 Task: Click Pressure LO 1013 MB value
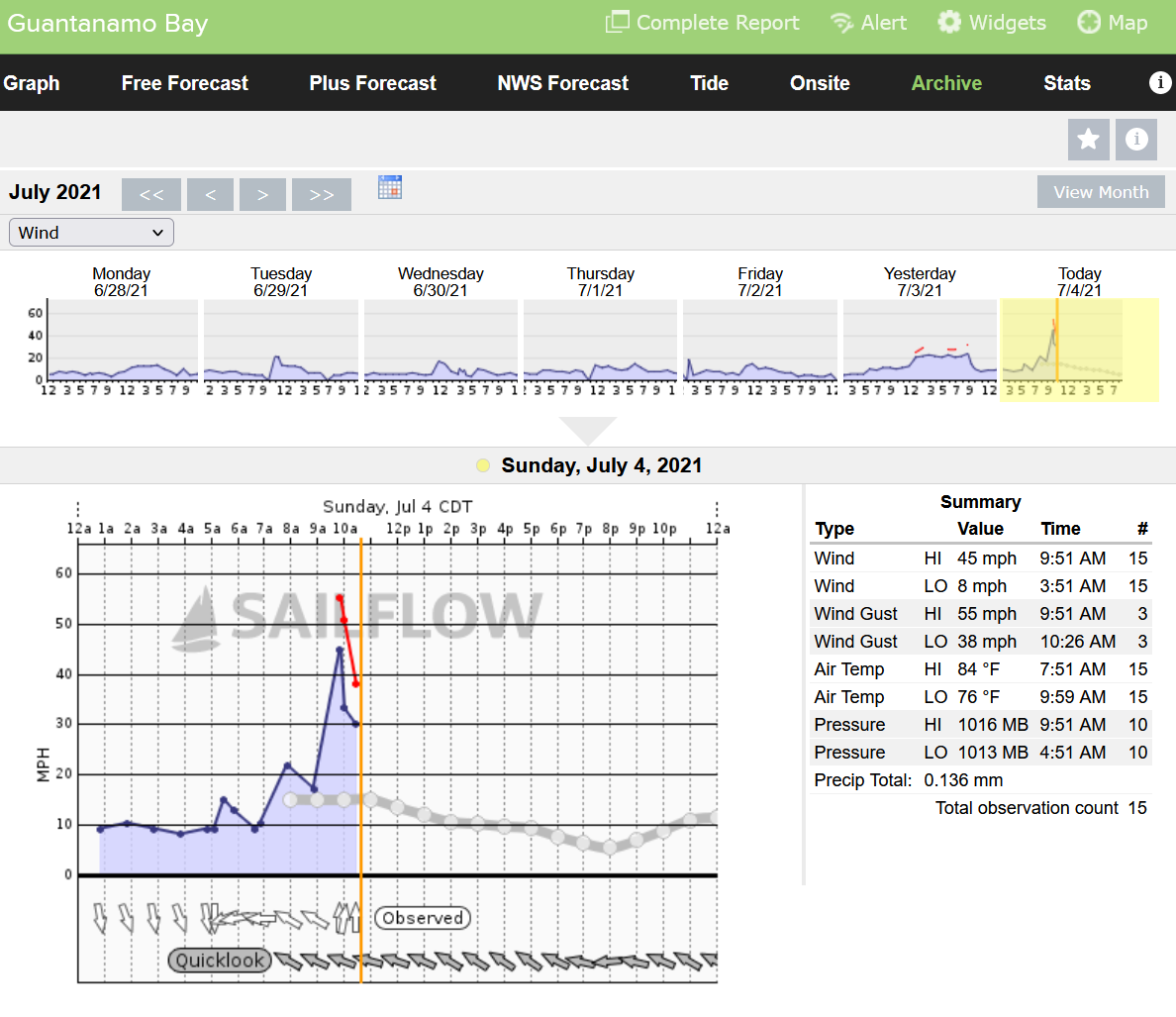click(x=992, y=753)
